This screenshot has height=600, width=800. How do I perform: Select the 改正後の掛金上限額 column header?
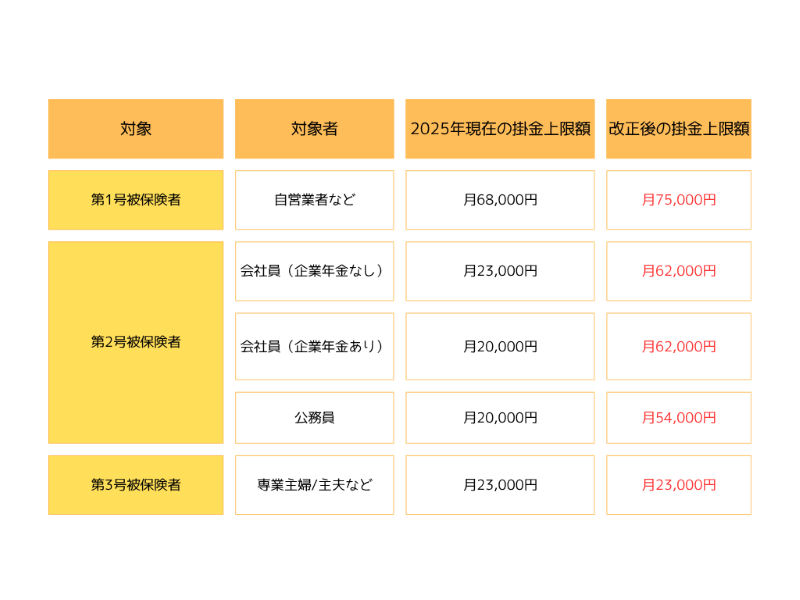(x=679, y=129)
